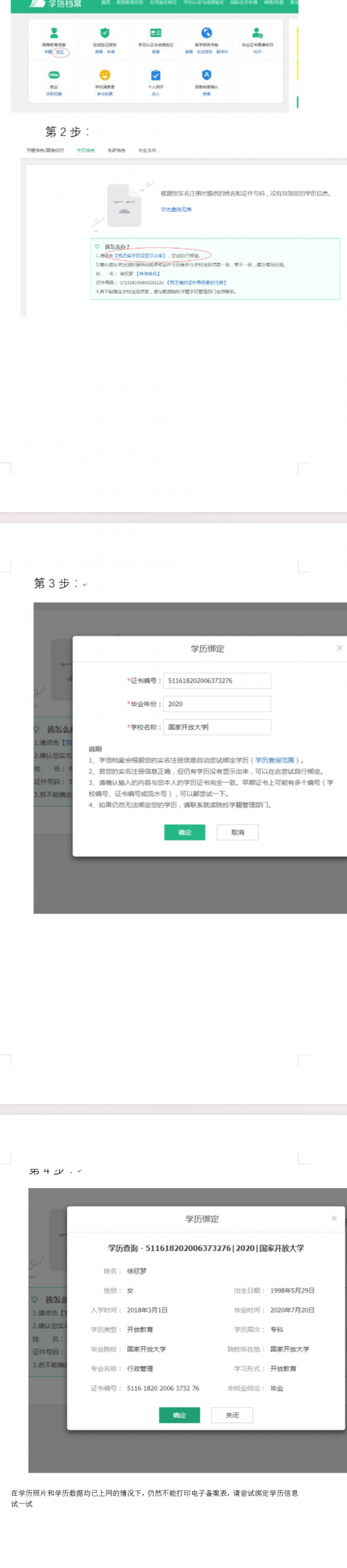Click the 学籍 link under 高等教育信息
The width and height of the screenshot is (347, 1568).
pyautogui.click(x=48, y=53)
